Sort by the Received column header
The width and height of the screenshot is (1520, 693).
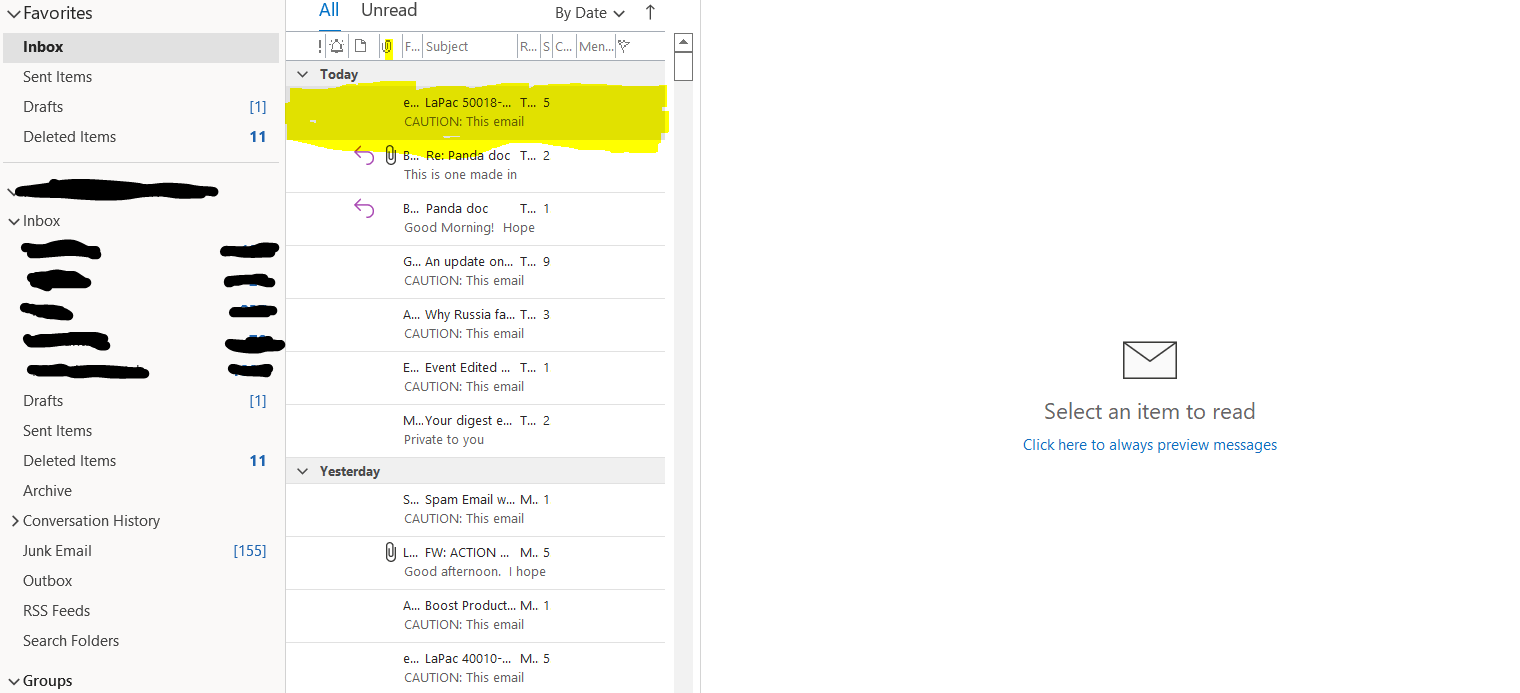point(528,46)
